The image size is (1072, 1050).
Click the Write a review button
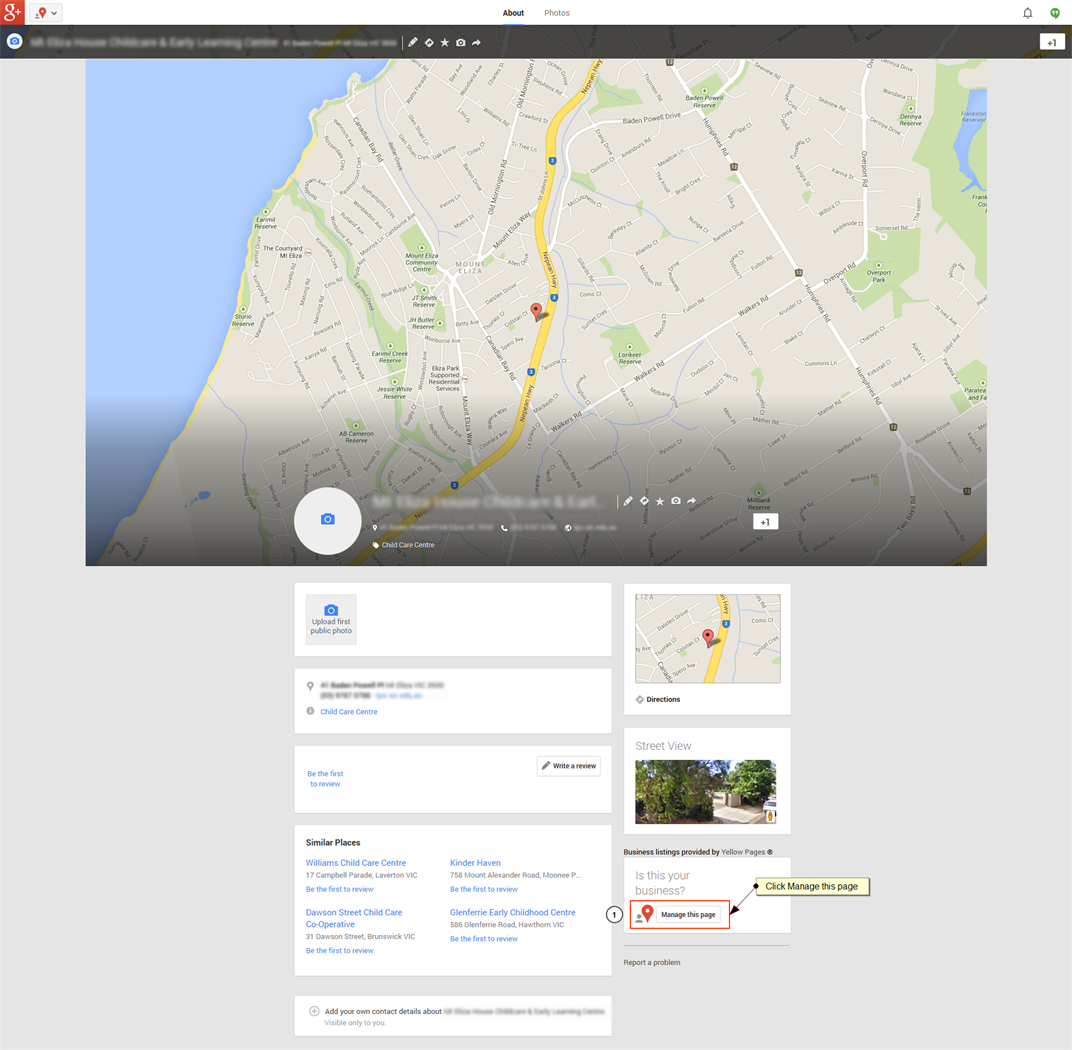(568, 766)
